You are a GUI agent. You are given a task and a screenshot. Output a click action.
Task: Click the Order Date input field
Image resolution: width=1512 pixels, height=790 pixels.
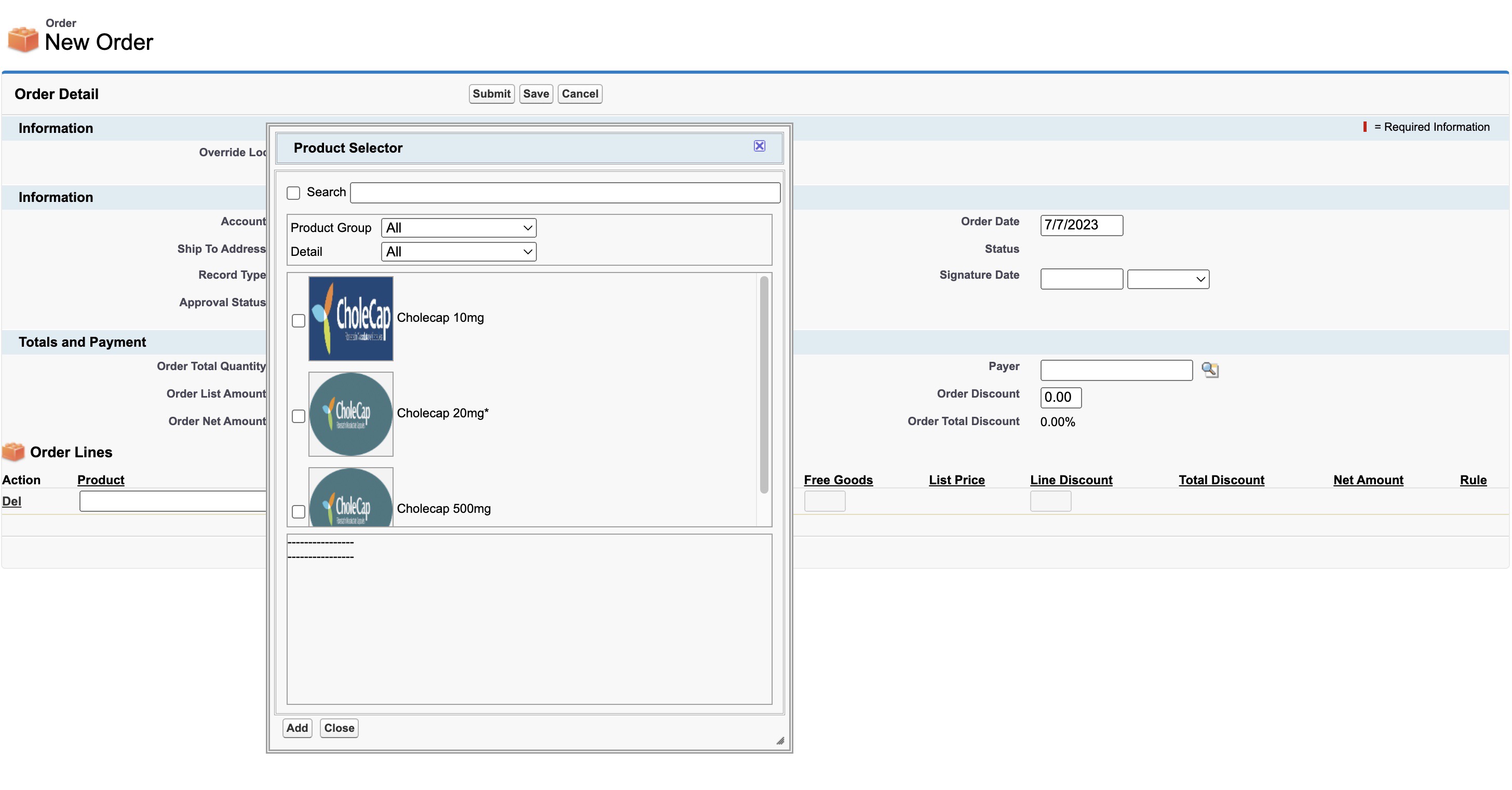(x=1081, y=225)
